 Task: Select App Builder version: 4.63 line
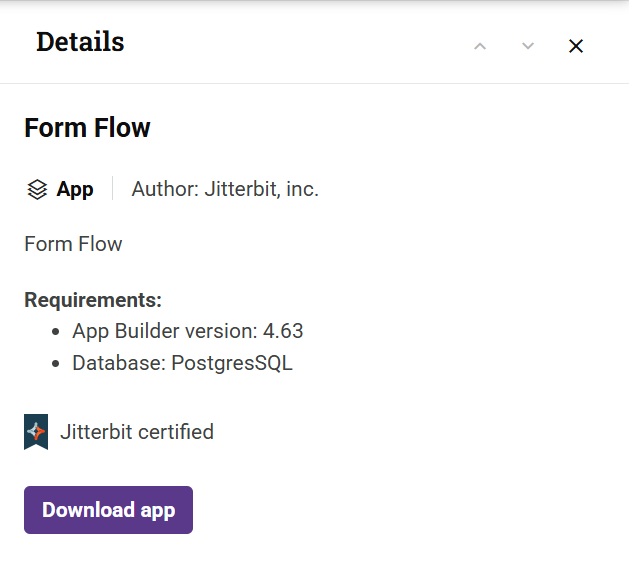click(188, 331)
